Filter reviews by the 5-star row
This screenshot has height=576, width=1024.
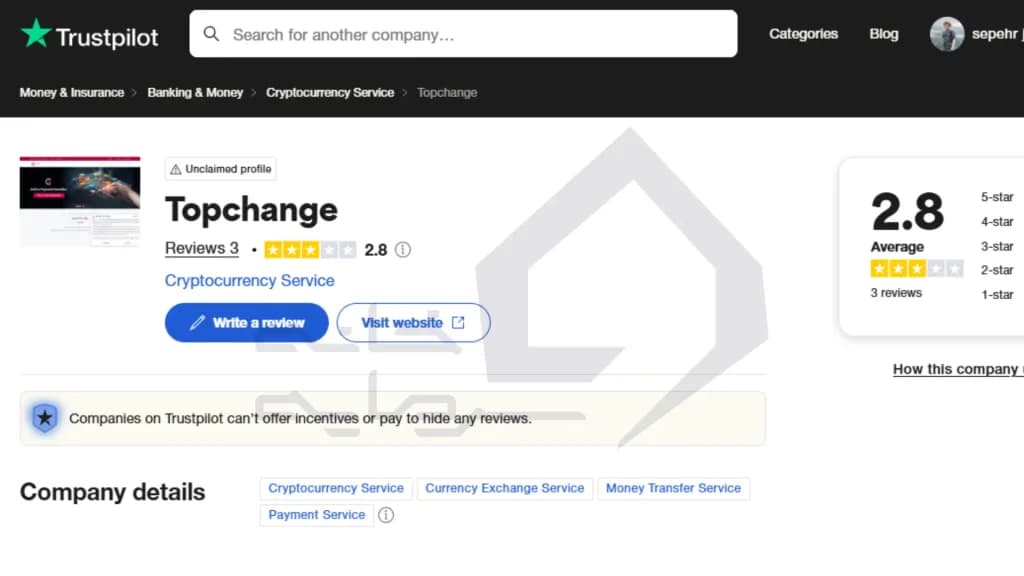coord(997,197)
